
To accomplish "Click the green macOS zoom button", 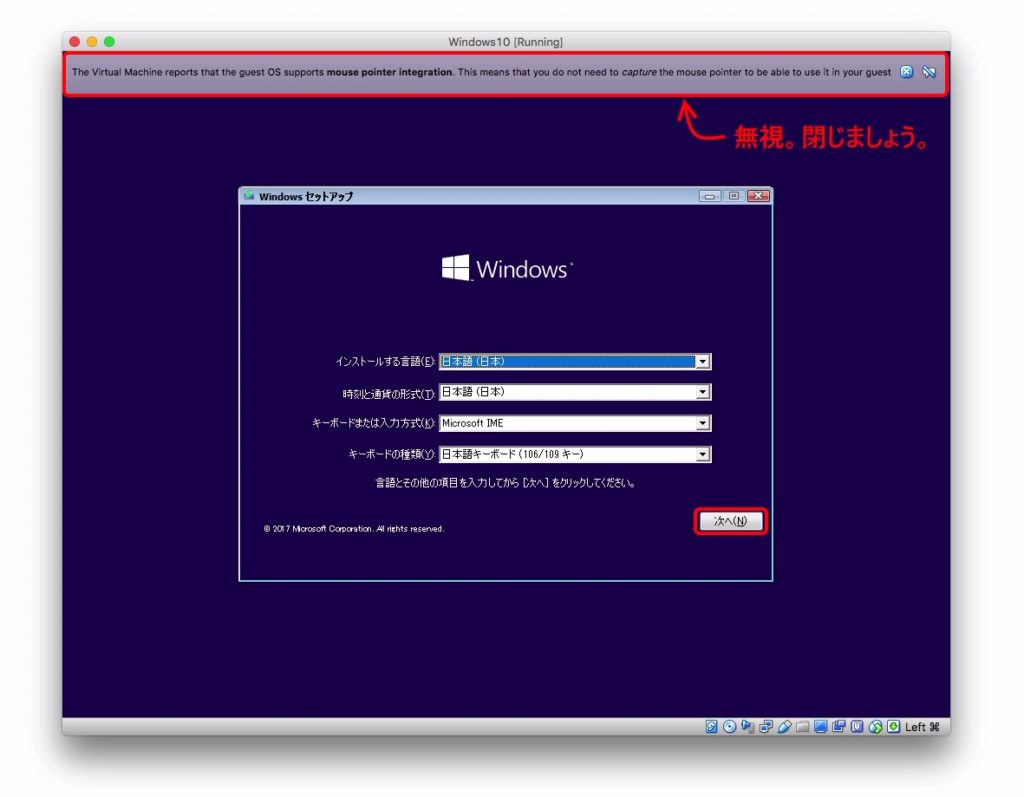I will tap(110, 42).
